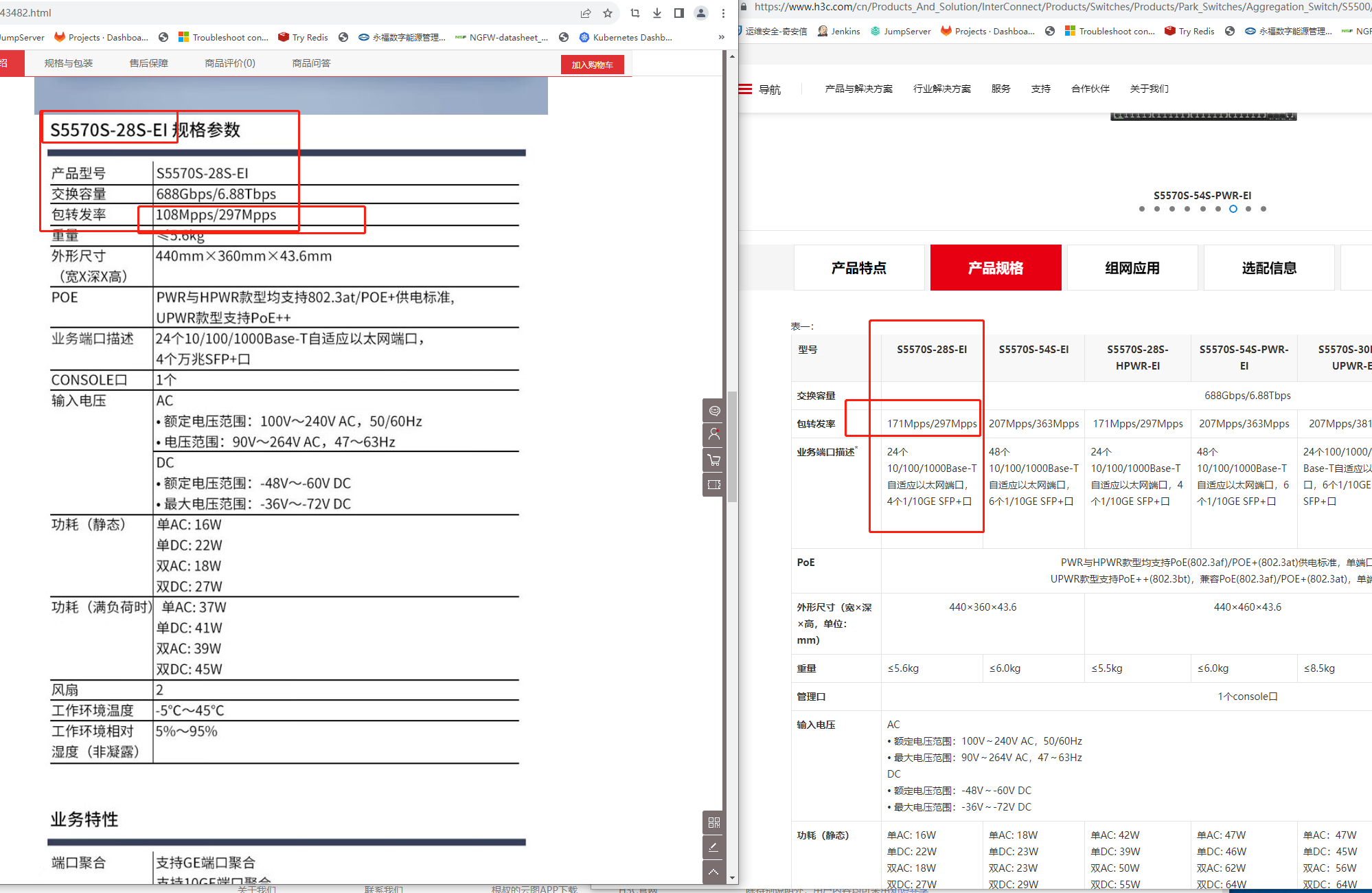The image size is (1372, 893).
Task: Click the sidebar coupon ticket icon
Action: click(714, 485)
